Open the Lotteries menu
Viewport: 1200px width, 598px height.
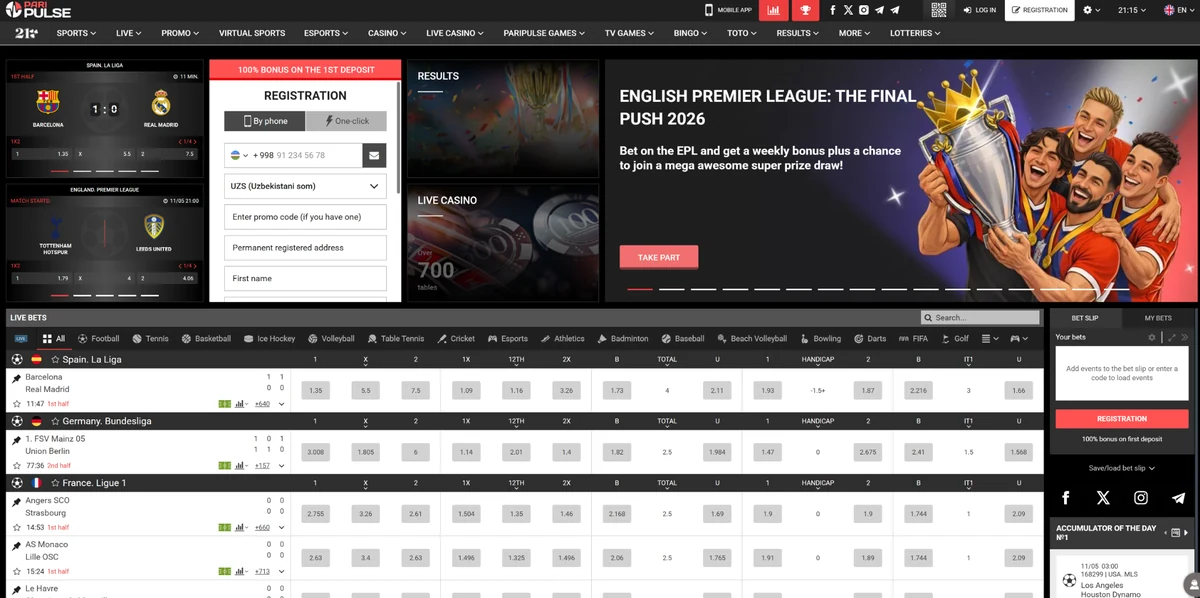(x=915, y=33)
